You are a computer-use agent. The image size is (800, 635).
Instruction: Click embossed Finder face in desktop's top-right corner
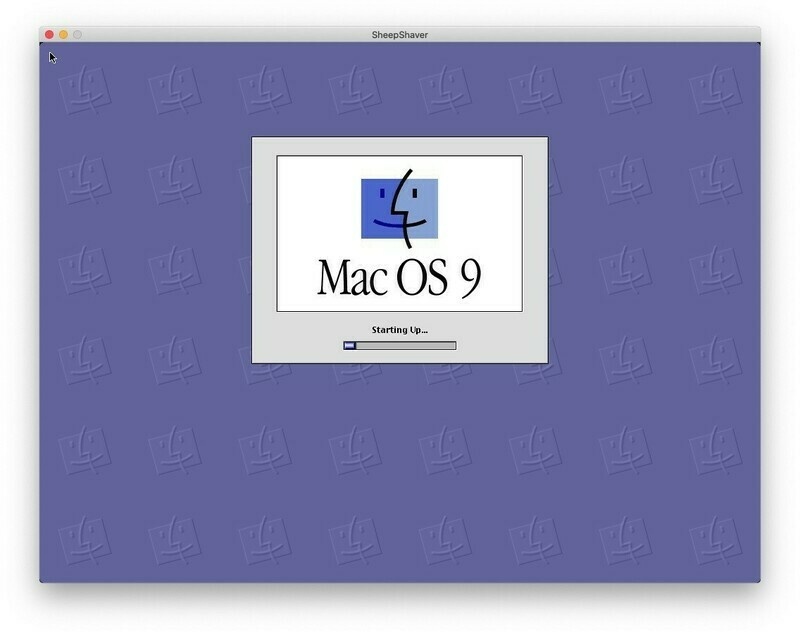(714, 90)
